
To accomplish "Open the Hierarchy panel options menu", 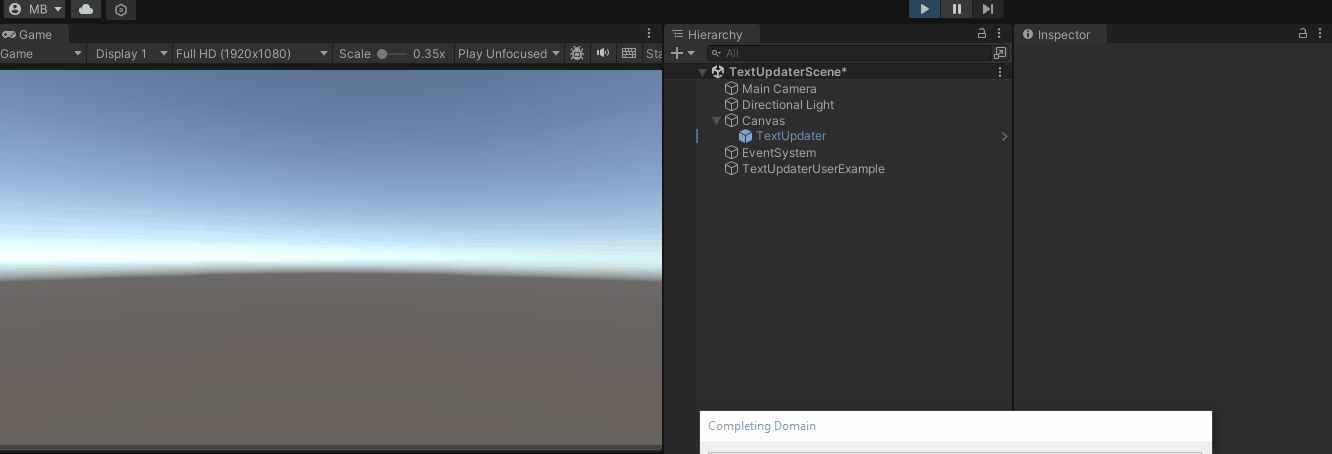I will [x=999, y=34].
